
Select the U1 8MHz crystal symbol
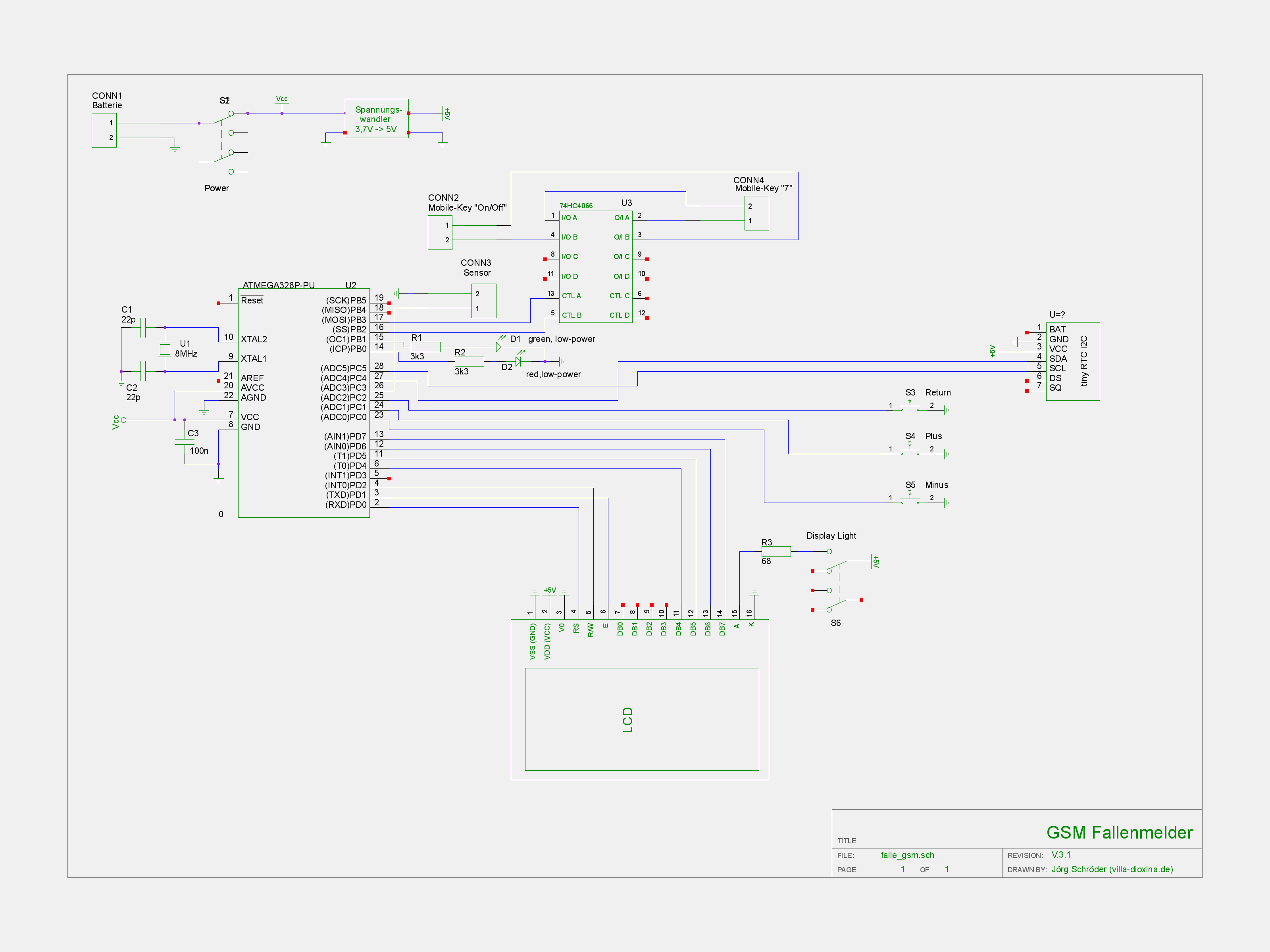coord(165,349)
